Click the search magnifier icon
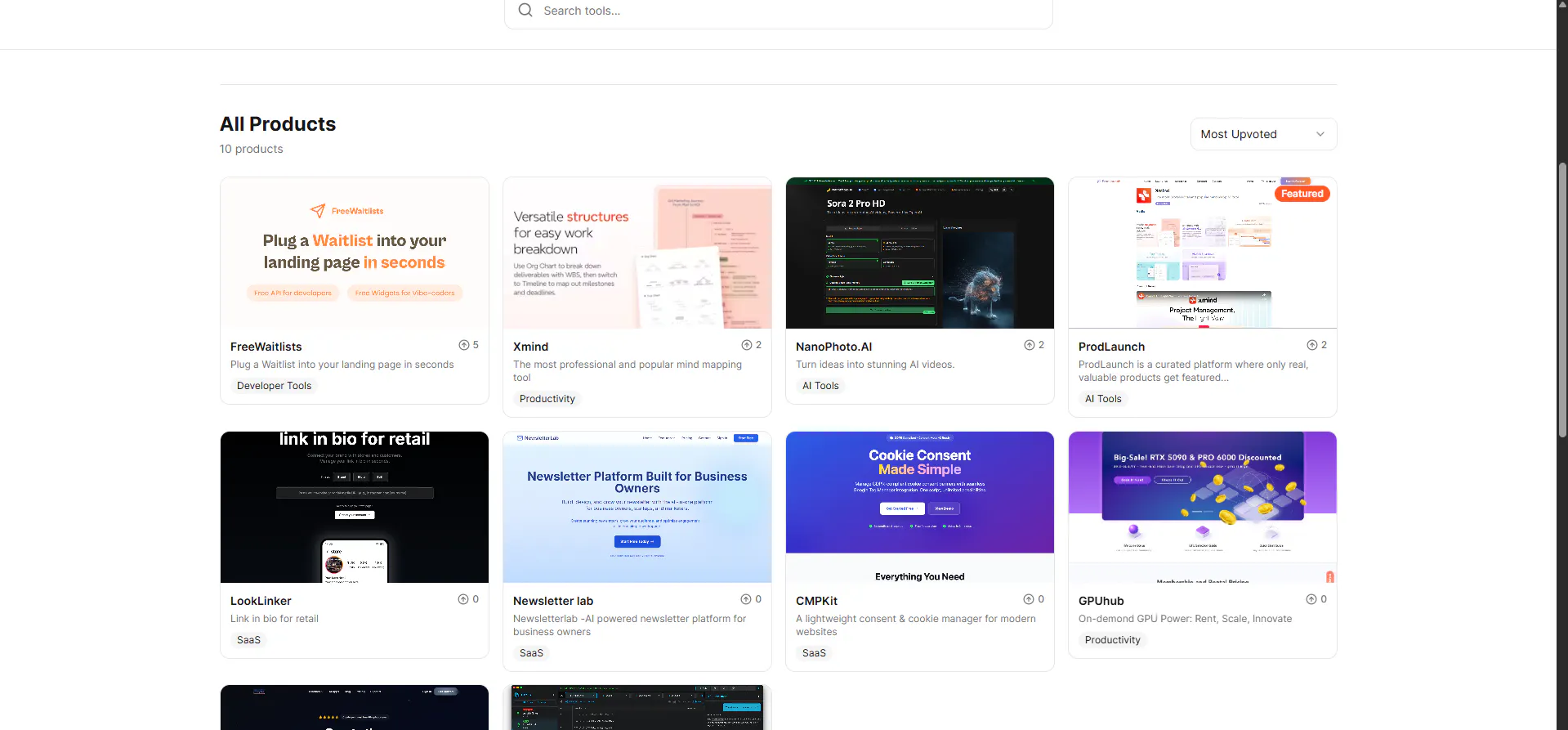This screenshot has height=730, width=1568. point(525,10)
